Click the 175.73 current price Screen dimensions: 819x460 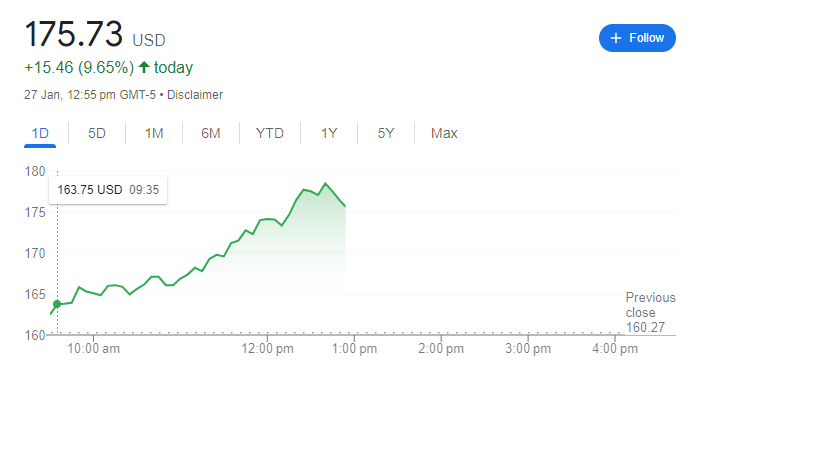pyautogui.click(x=74, y=35)
